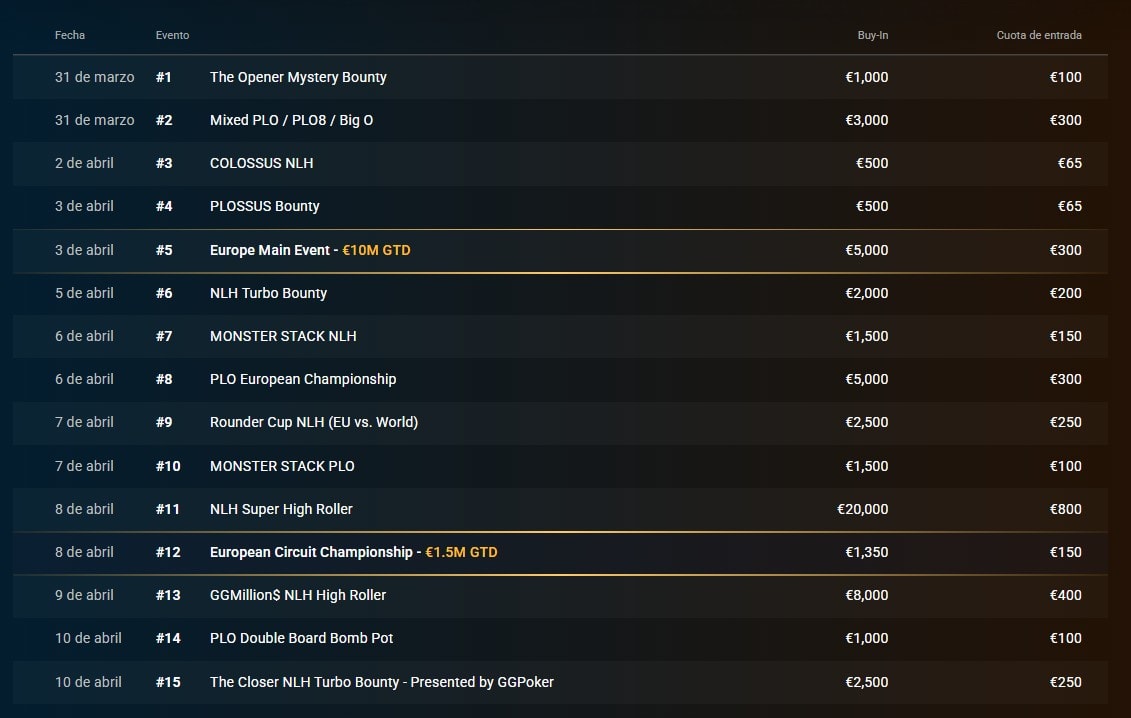Select GGMillion$ NLH High Roller event

pos(298,595)
